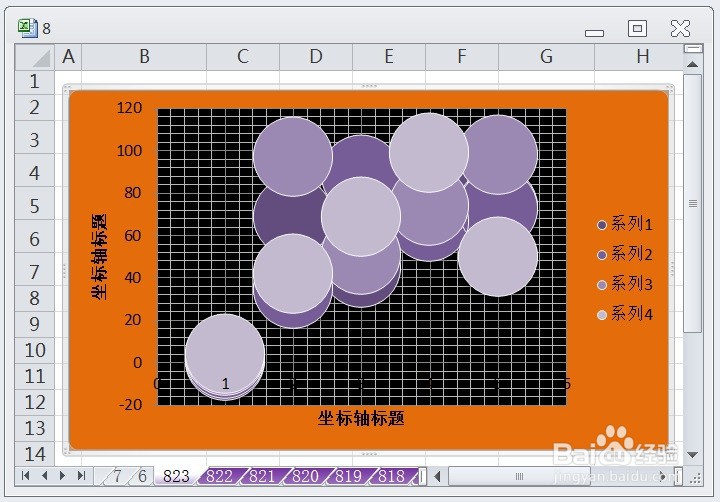Click the horizontal scrollbar thumb

[x=519, y=477]
